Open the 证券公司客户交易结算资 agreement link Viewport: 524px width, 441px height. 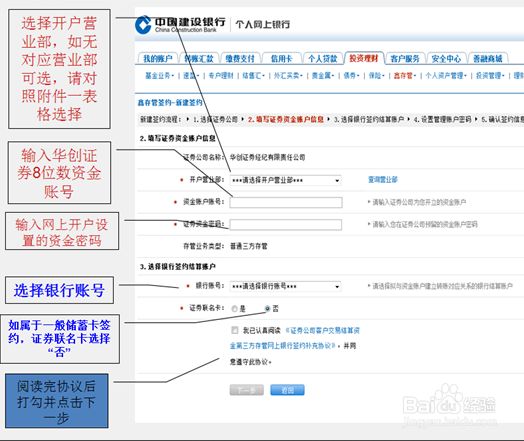point(322,331)
